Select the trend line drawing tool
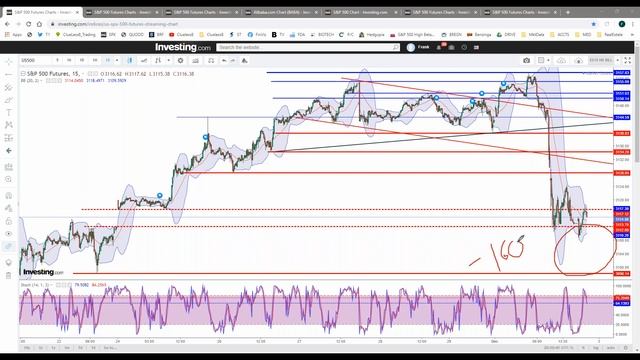Image resolution: width=640 pixels, height=360 pixels. (9, 75)
